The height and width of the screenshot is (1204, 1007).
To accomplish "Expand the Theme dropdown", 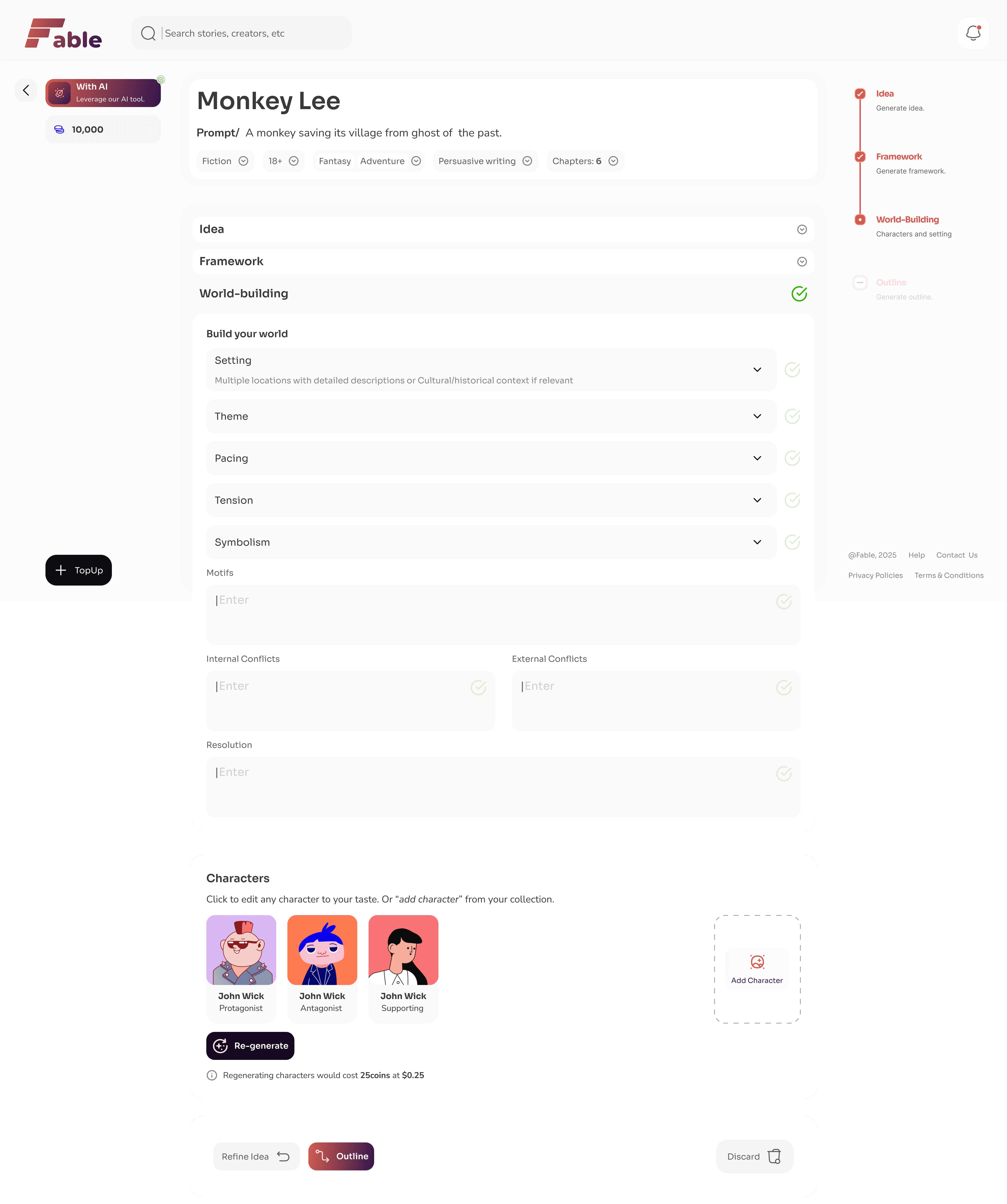I will (491, 416).
